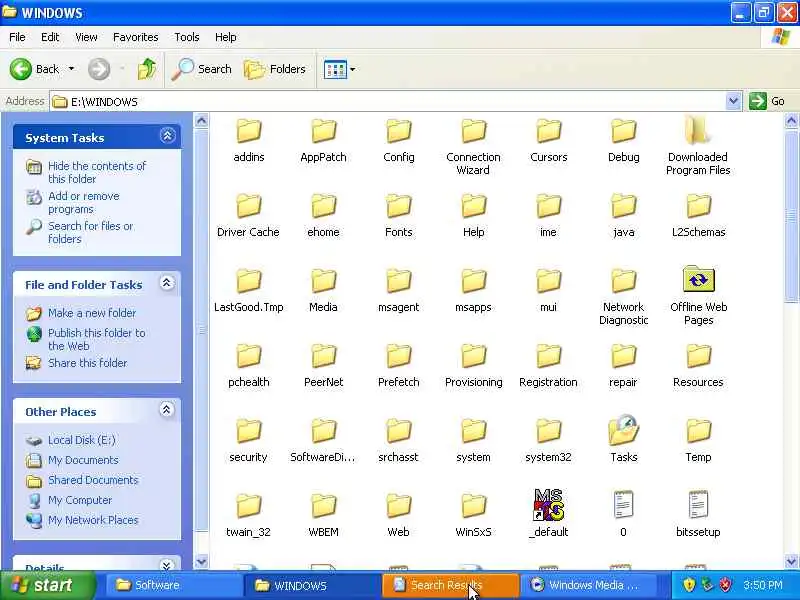The width and height of the screenshot is (800, 600).
Task: Open the Back history dropdown arrow
Action: click(71, 69)
